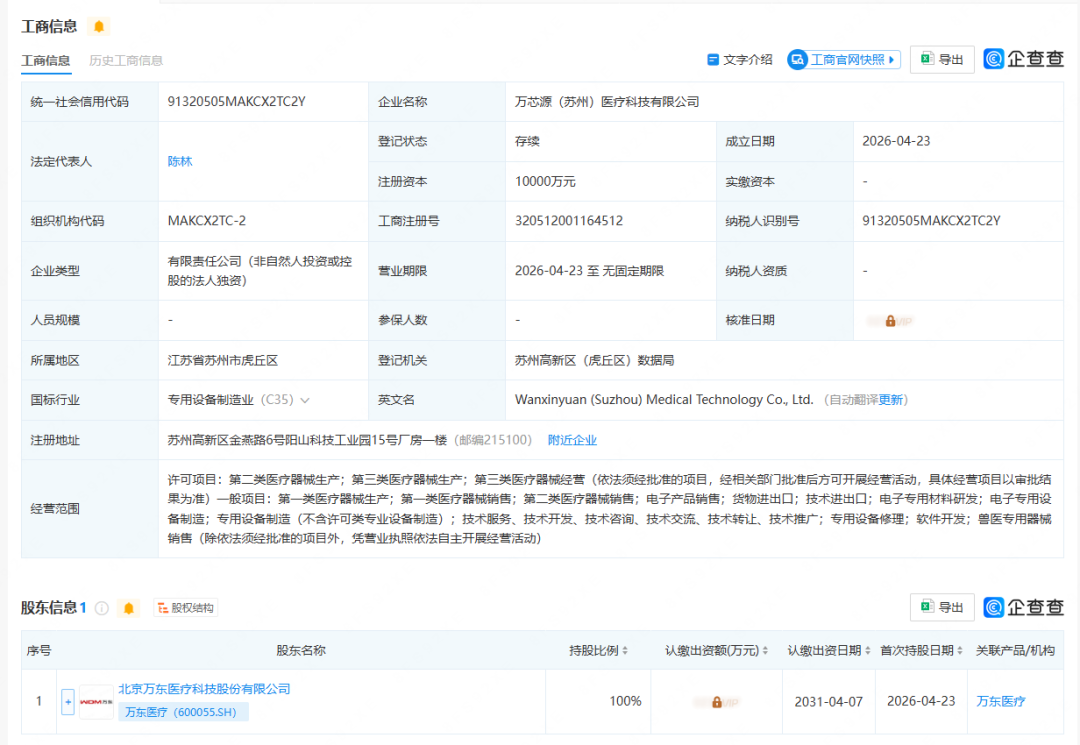Open 文字介绍 text introduction
The width and height of the screenshot is (1080, 745).
click(x=740, y=60)
